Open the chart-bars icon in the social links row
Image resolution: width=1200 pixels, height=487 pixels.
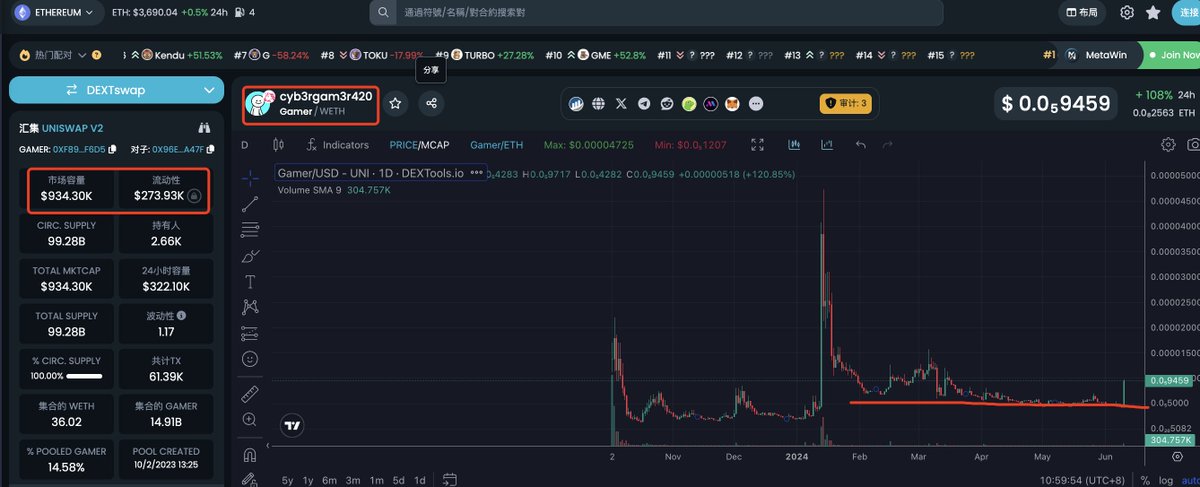577,103
